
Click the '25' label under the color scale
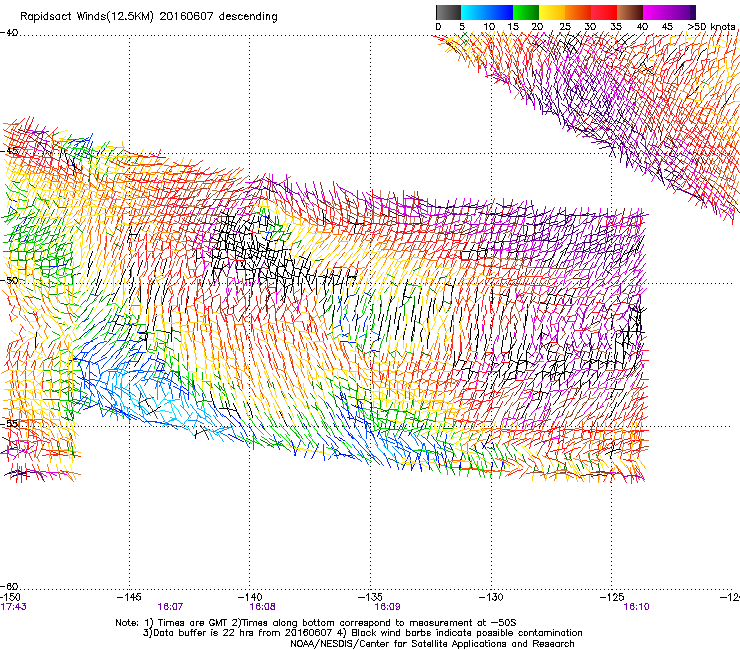point(565,27)
